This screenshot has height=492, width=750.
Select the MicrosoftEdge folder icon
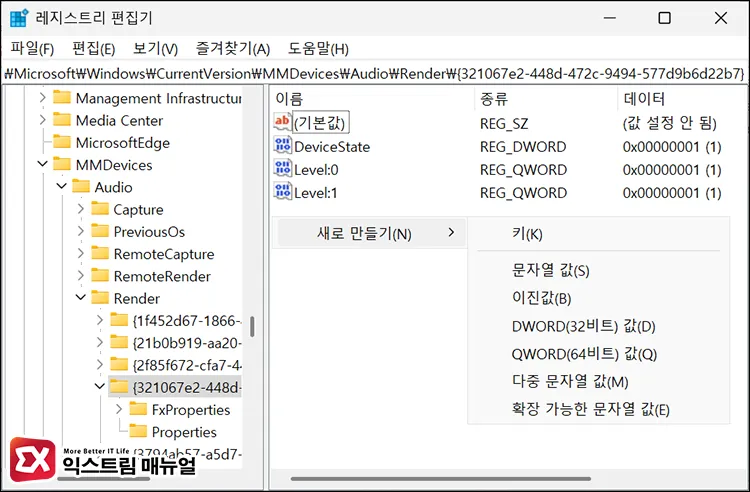(x=62, y=142)
